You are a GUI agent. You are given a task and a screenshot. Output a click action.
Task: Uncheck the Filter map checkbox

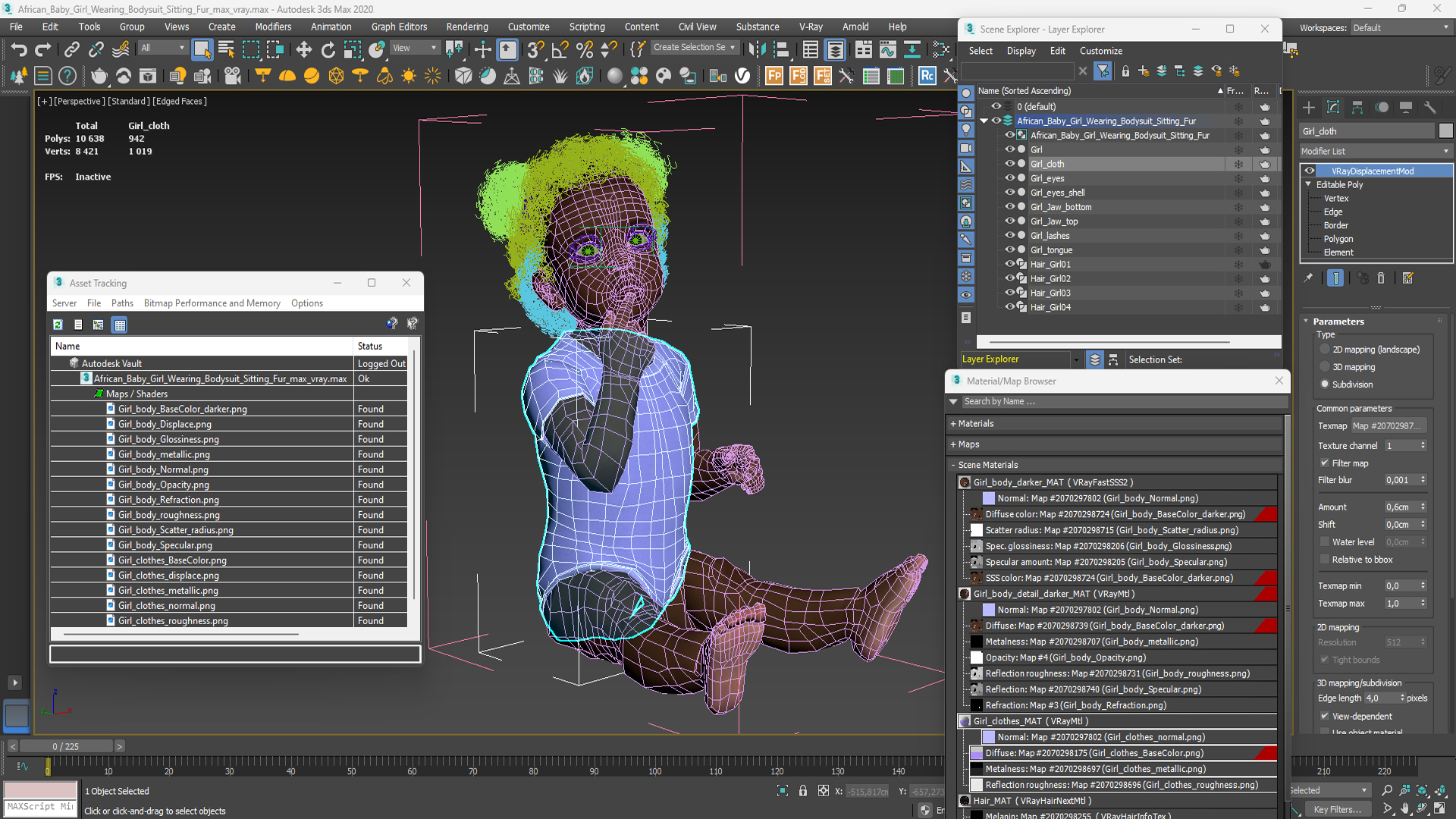pos(1325,463)
